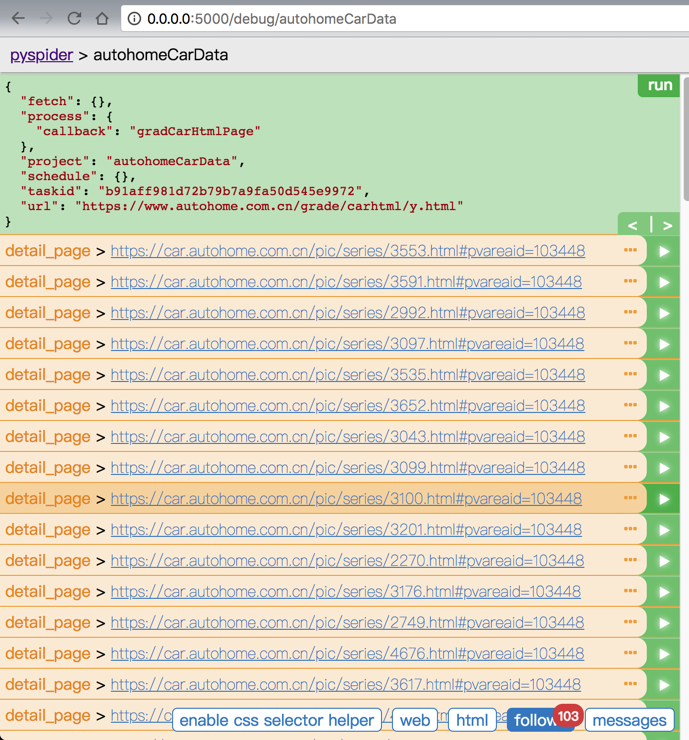689x740 pixels.
Task: Click the green run button
Action: pos(659,85)
